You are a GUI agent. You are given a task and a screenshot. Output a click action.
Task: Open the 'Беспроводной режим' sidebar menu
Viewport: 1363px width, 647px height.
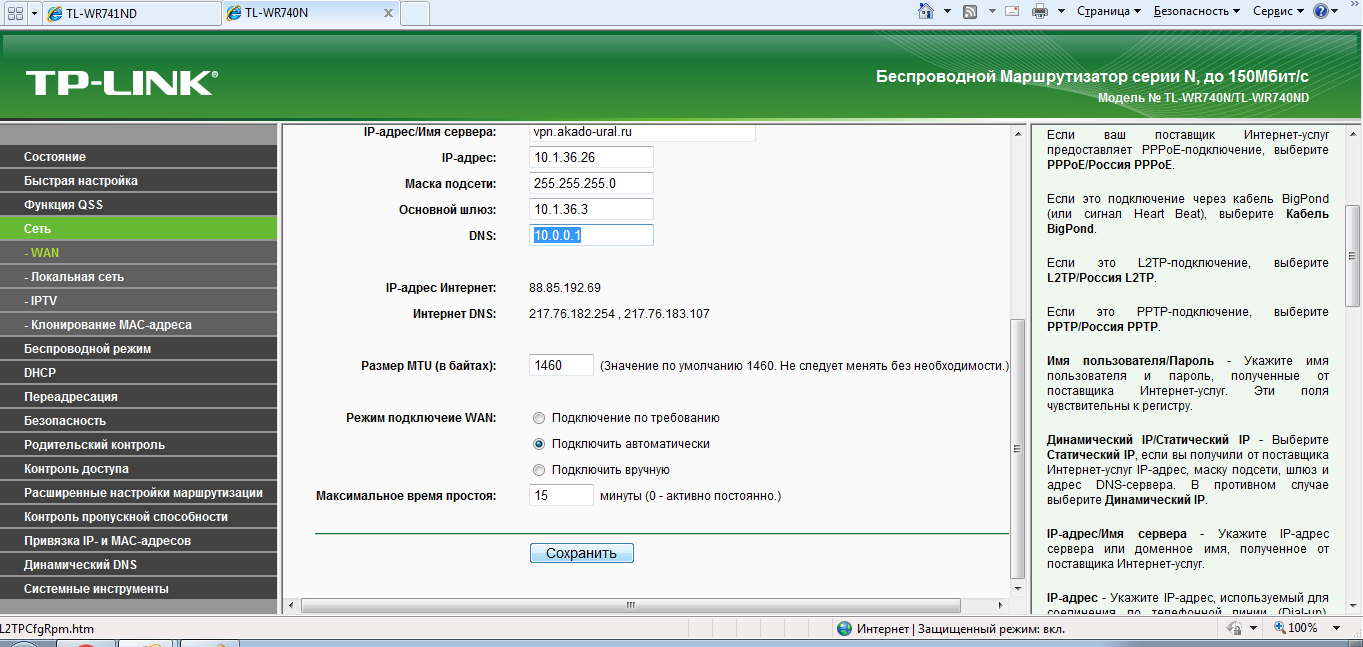click(x=88, y=349)
